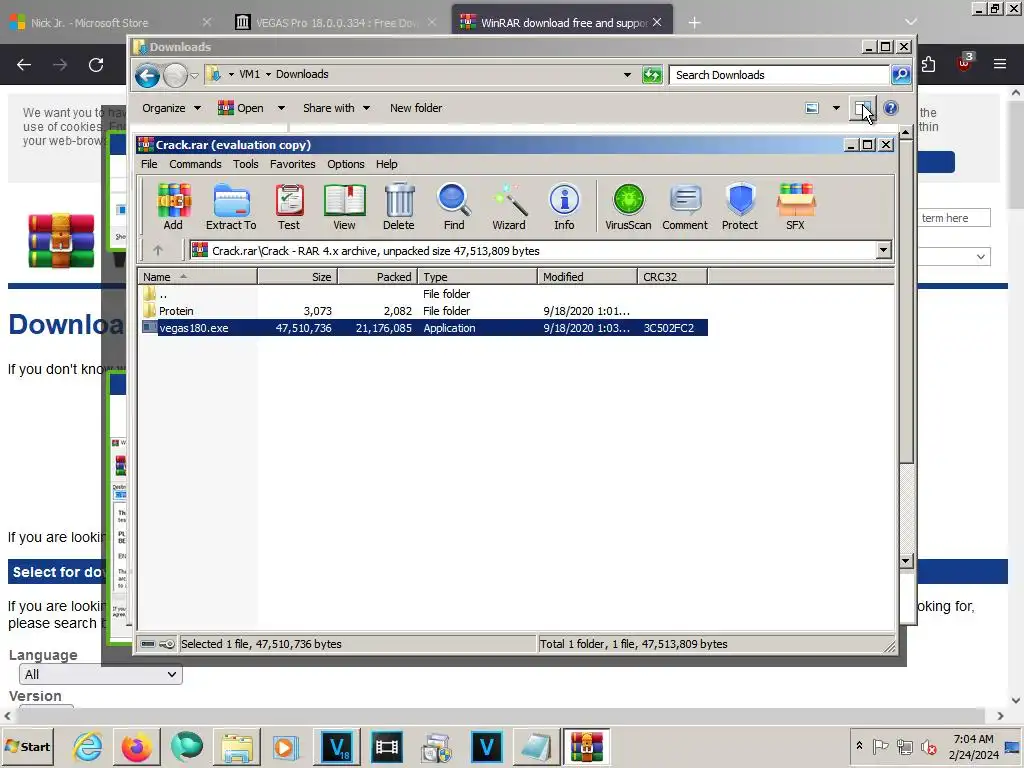
Task: Switch to Nick Jr. Microsoft Store tab
Action: (111, 23)
